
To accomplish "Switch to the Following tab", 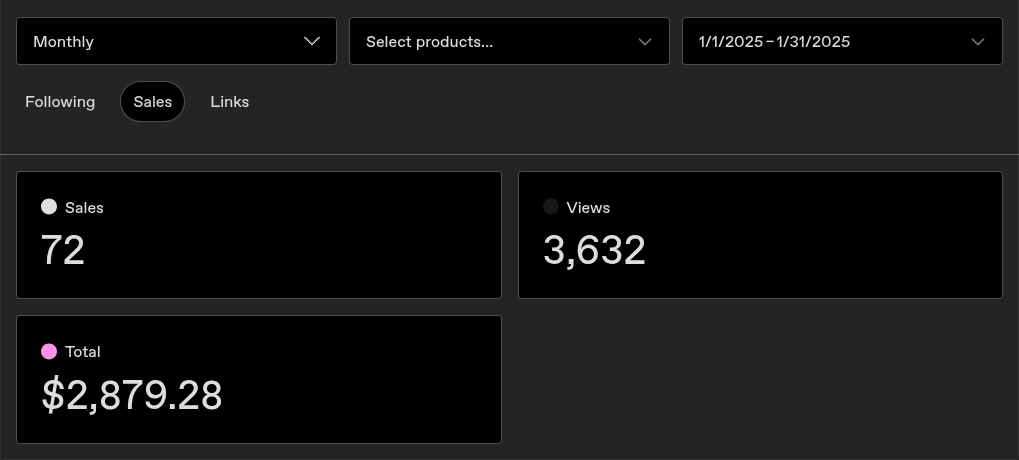I will click(60, 102).
